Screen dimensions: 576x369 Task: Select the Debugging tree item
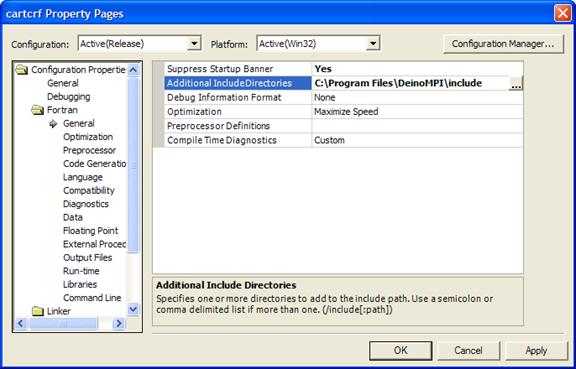[69, 97]
